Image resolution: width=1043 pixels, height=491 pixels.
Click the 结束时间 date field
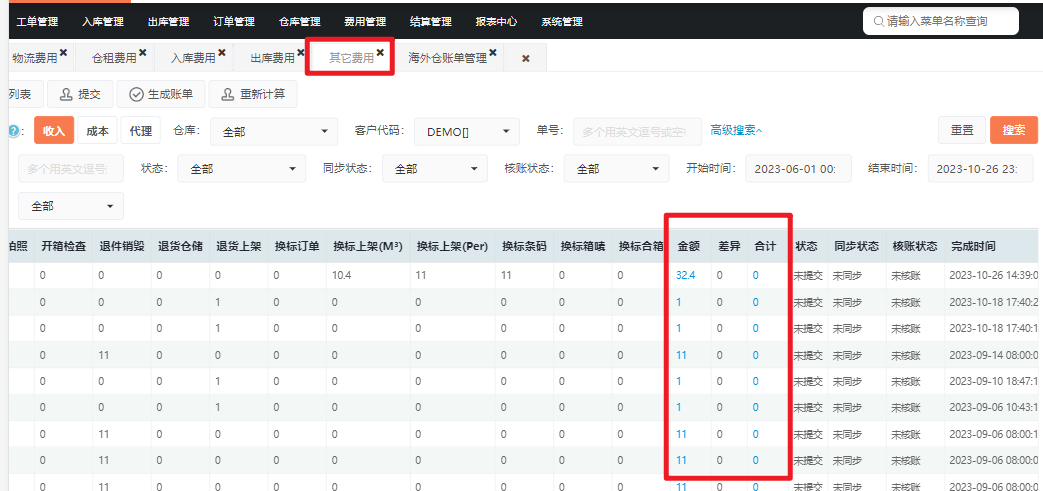980,169
